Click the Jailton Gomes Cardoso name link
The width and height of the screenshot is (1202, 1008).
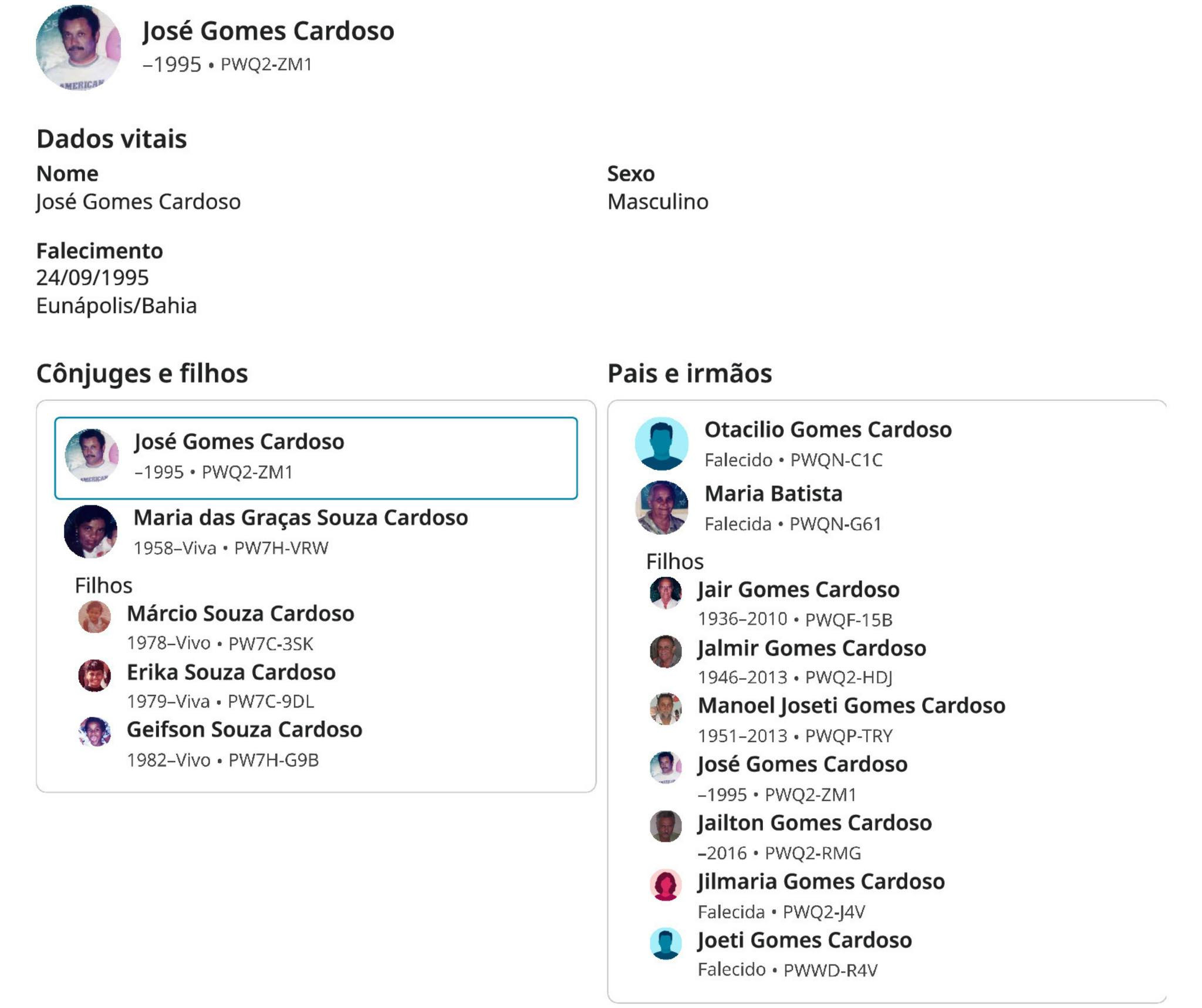pyautogui.click(x=814, y=823)
